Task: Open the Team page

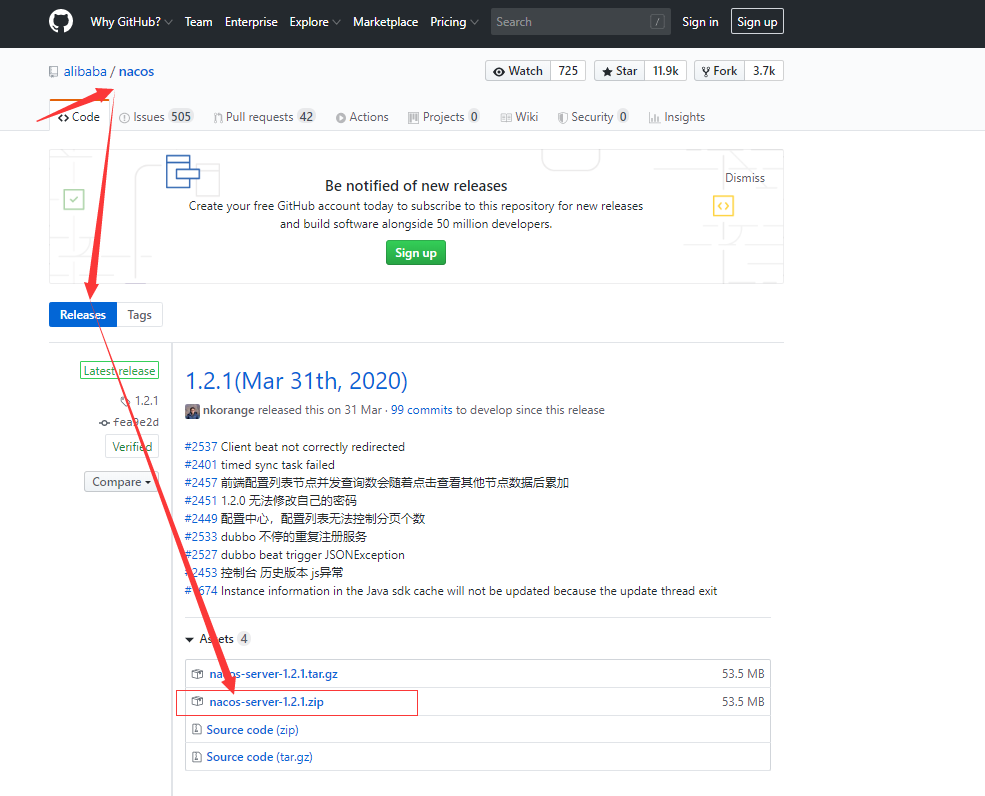Action: click(199, 22)
